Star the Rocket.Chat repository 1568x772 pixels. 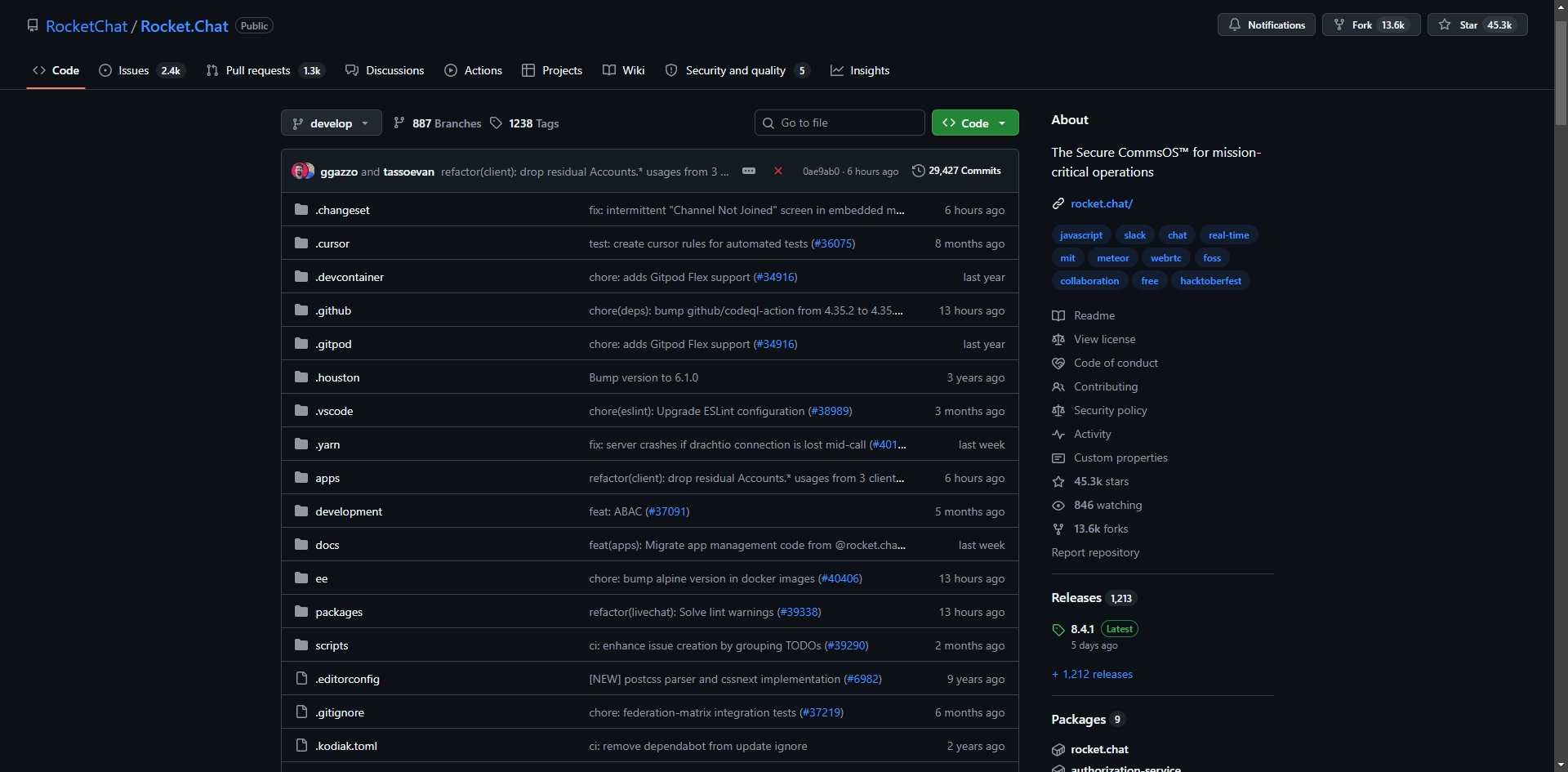click(x=1477, y=25)
